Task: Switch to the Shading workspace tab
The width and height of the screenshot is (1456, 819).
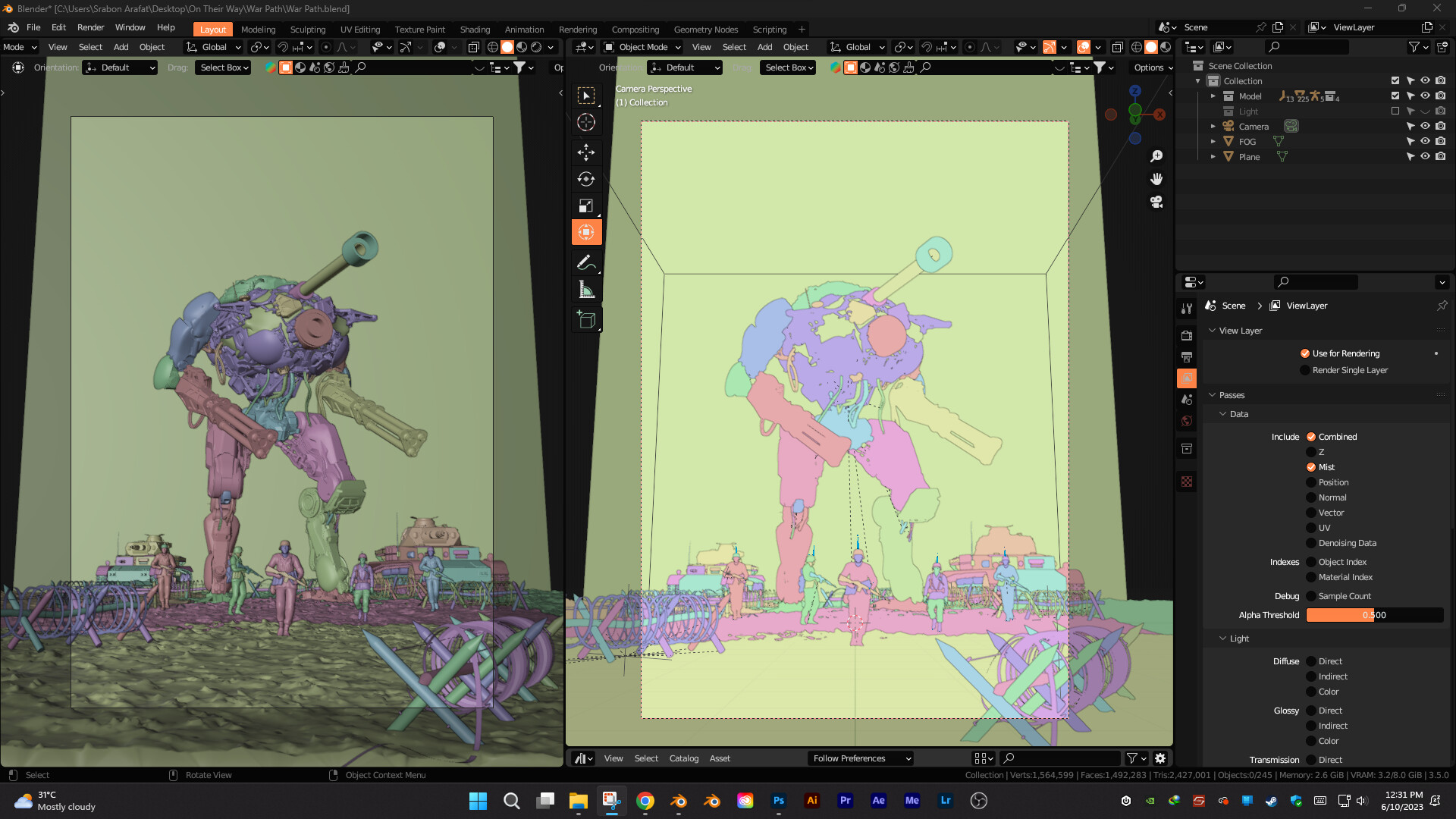Action: 475,30
